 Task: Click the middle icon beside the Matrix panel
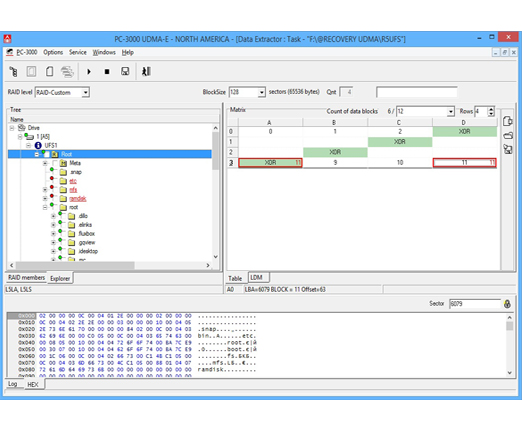point(508,135)
